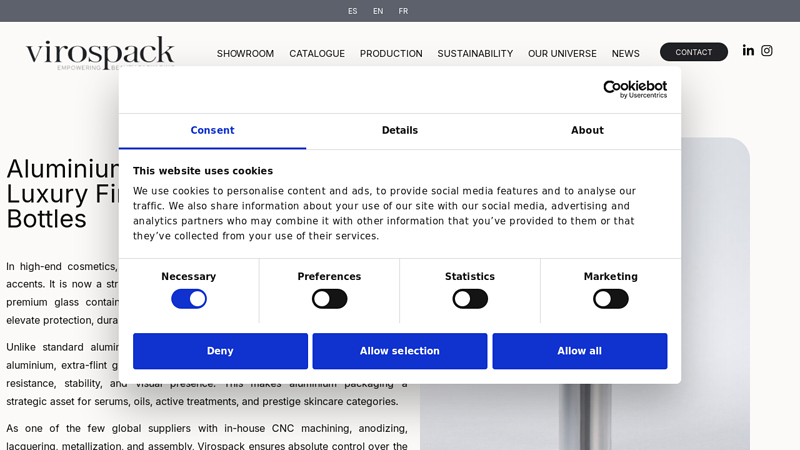Screen dimensions: 800x450
Task: Click the Allow all button
Action: pyautogui.click(x=579, y=351)
